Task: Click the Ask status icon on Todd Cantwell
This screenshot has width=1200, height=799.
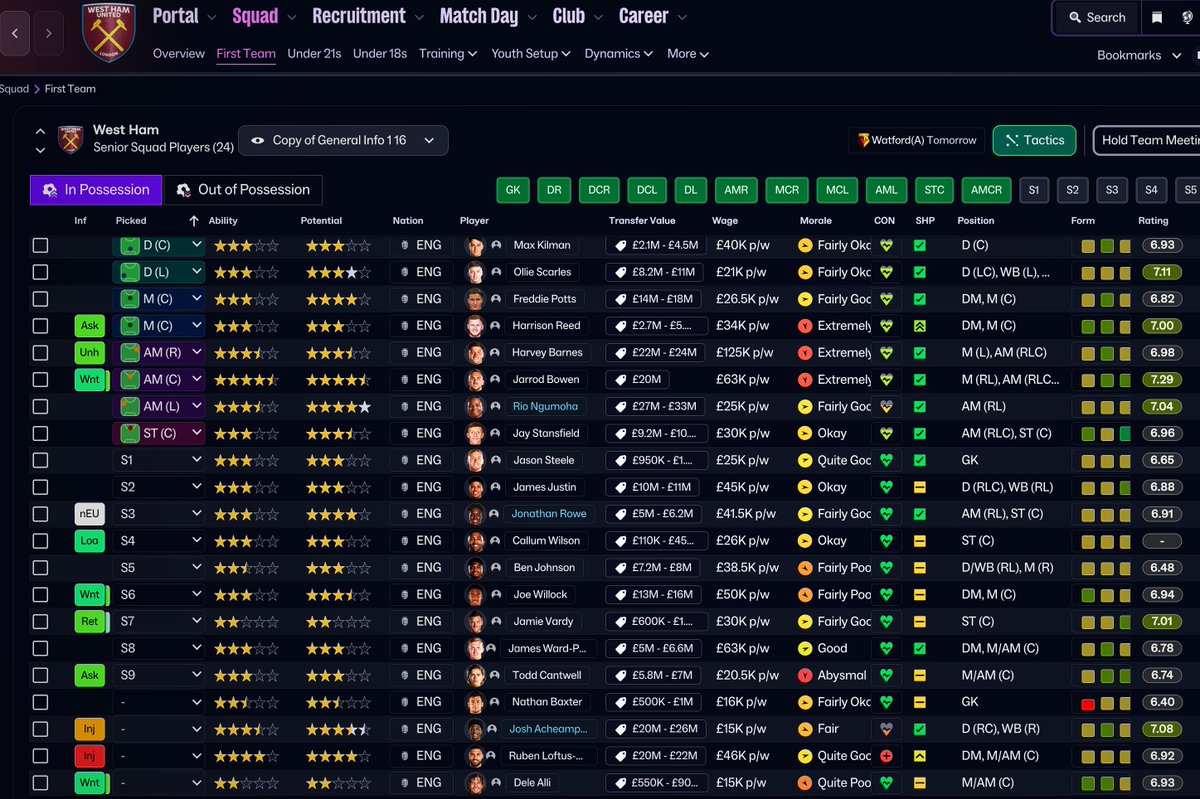Action: [90, 675]
